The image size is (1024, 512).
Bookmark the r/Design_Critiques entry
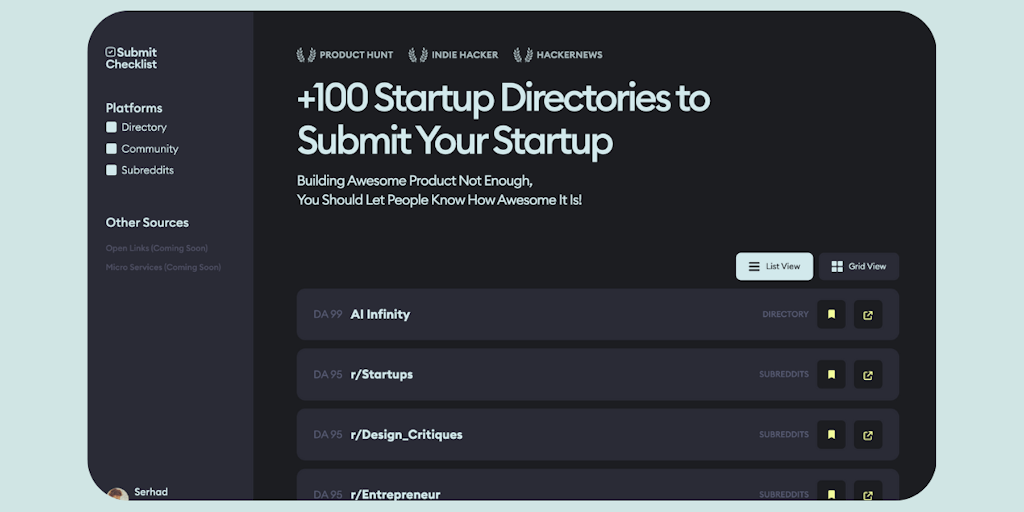click(831, 435)
